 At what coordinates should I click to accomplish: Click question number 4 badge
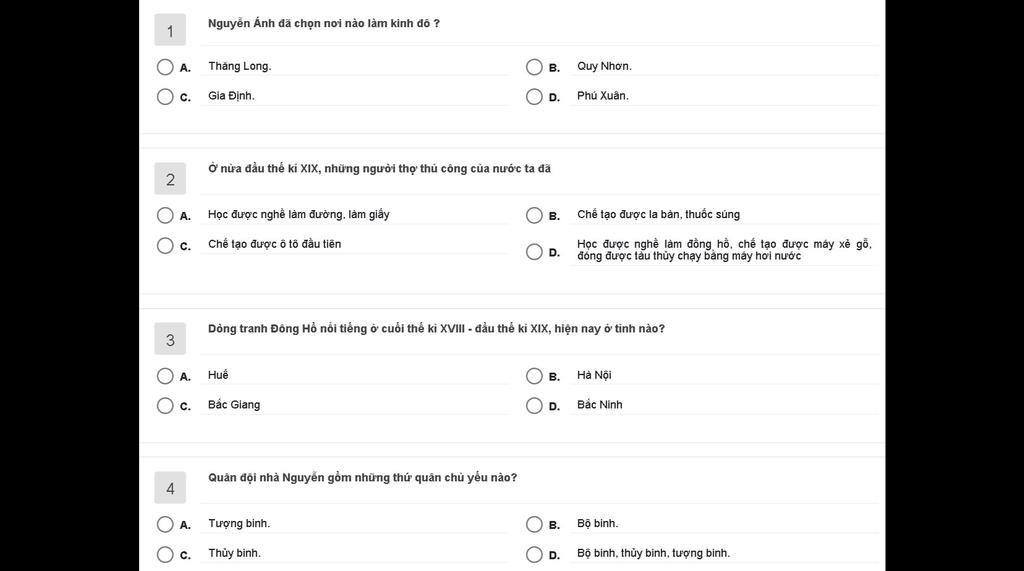[x=170, y=488]
